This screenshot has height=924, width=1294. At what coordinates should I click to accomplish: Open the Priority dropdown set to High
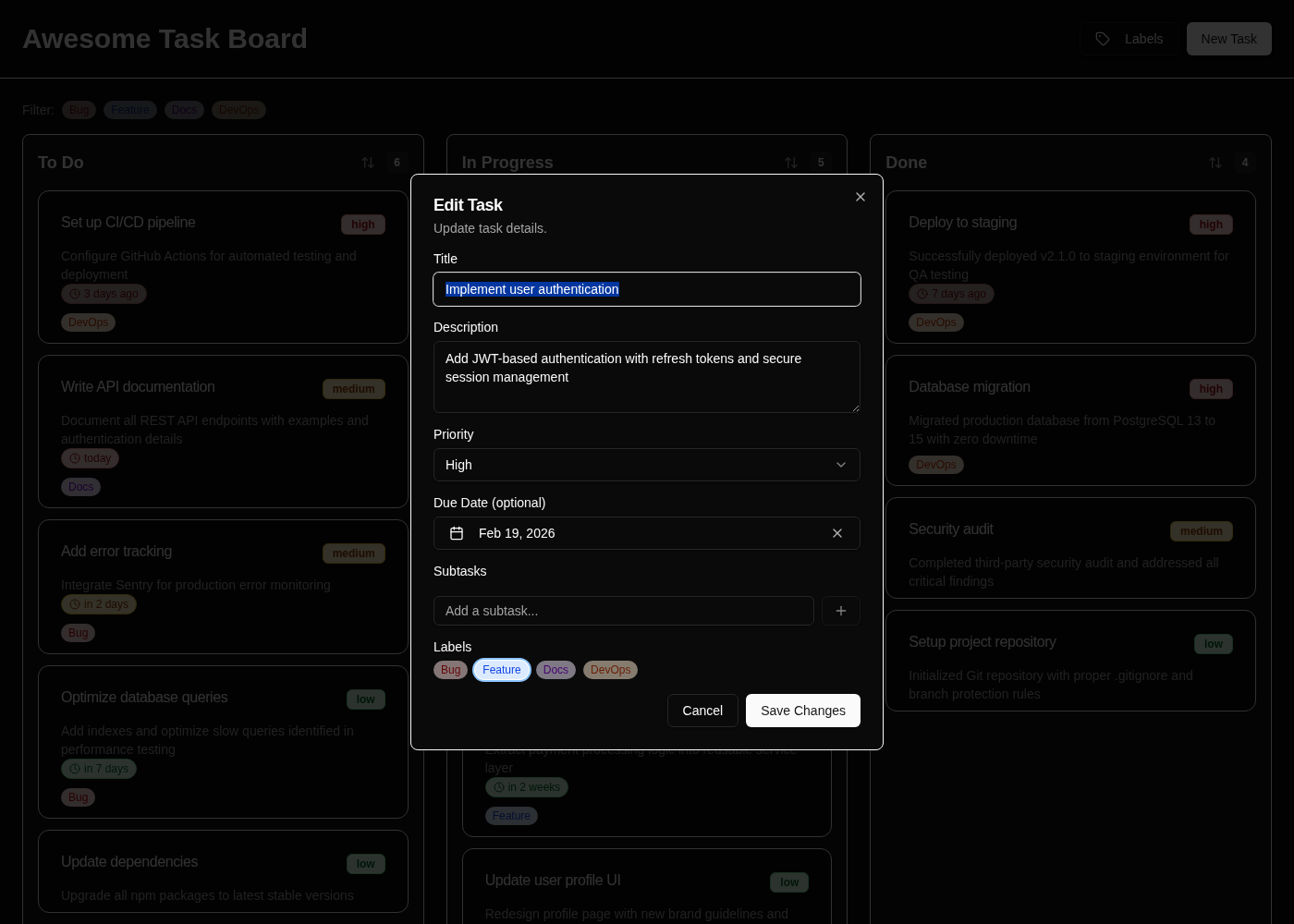click(647, 465)
